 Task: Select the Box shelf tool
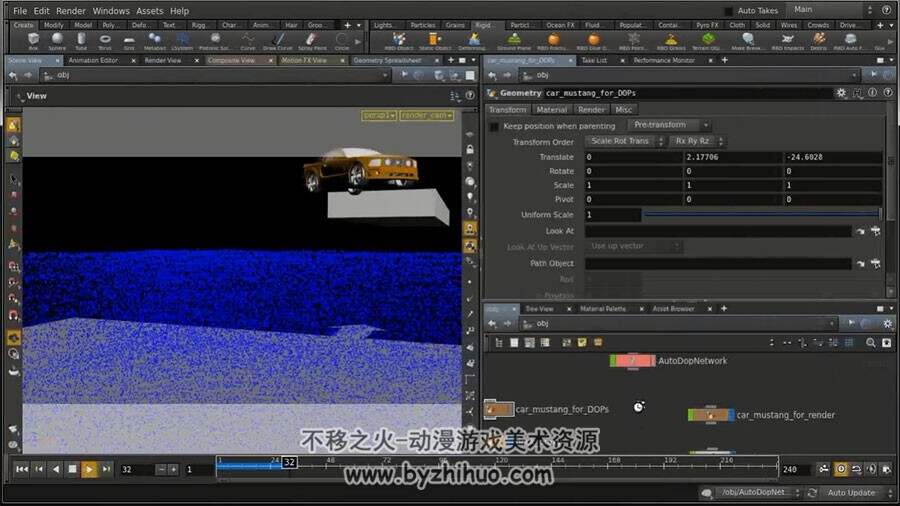[33, 40]
